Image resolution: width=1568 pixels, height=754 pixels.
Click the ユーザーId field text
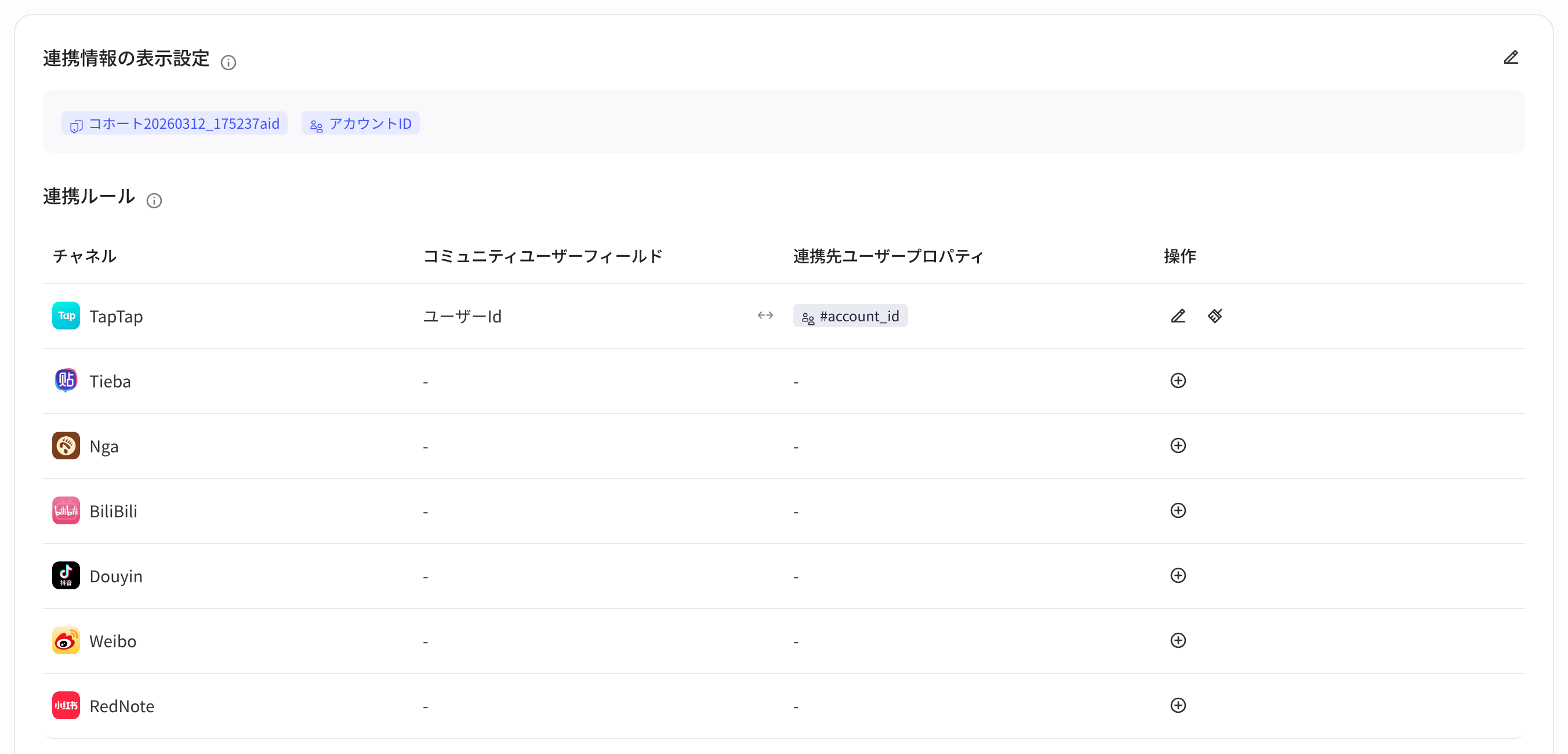pyautogui.click(x=462, y=317)
